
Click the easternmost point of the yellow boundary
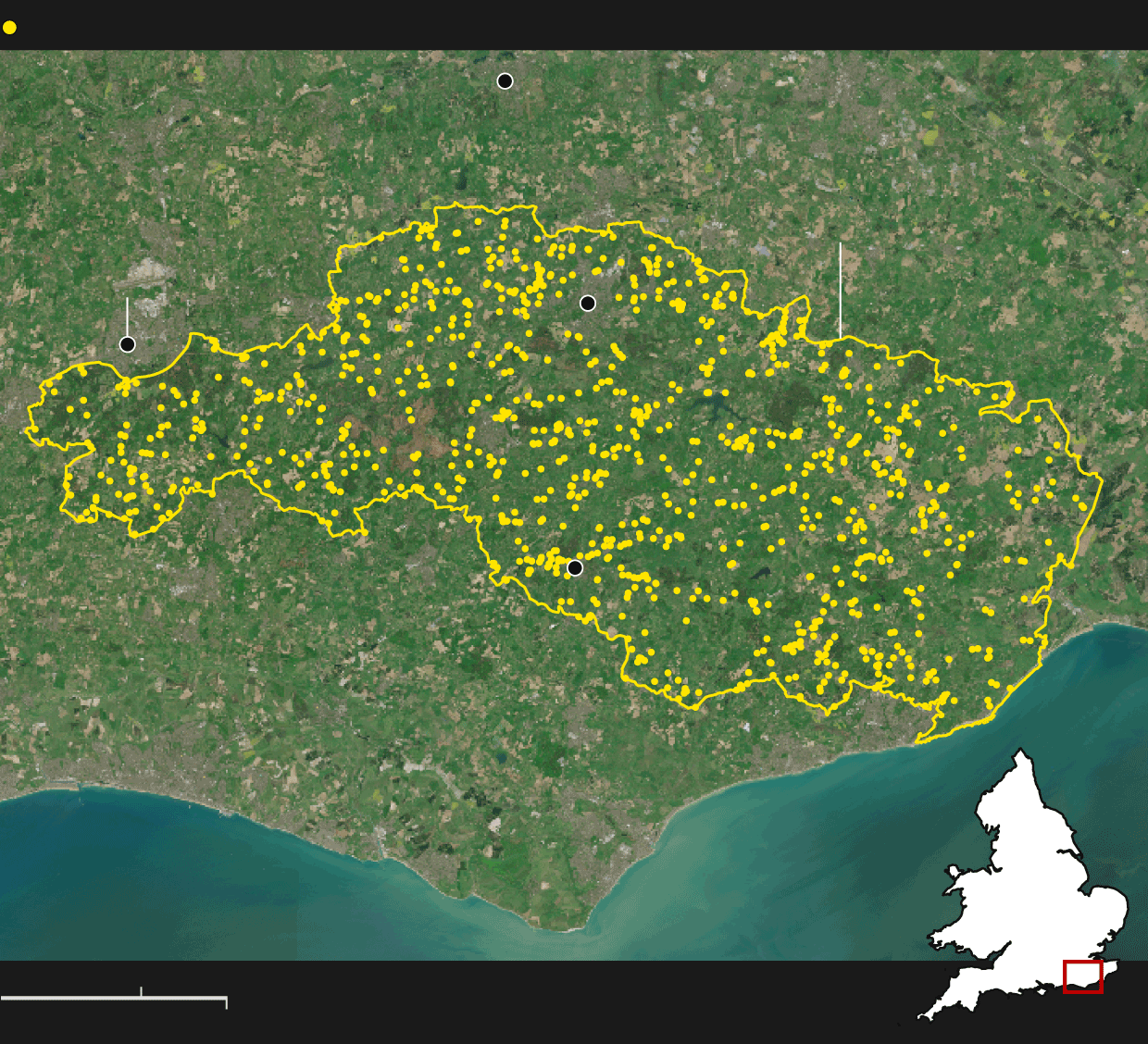[x=1102, y=478]
